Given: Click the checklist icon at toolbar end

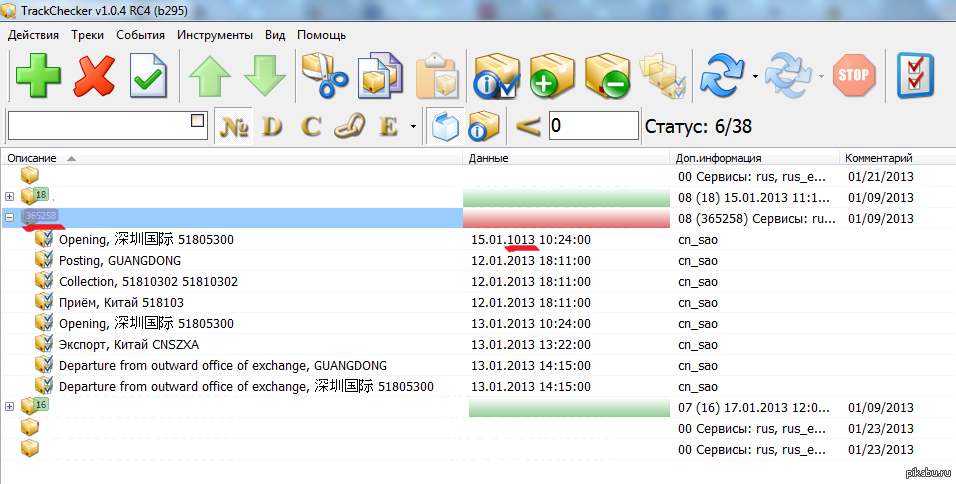Looking at the screenshot, I should point(915,76).
